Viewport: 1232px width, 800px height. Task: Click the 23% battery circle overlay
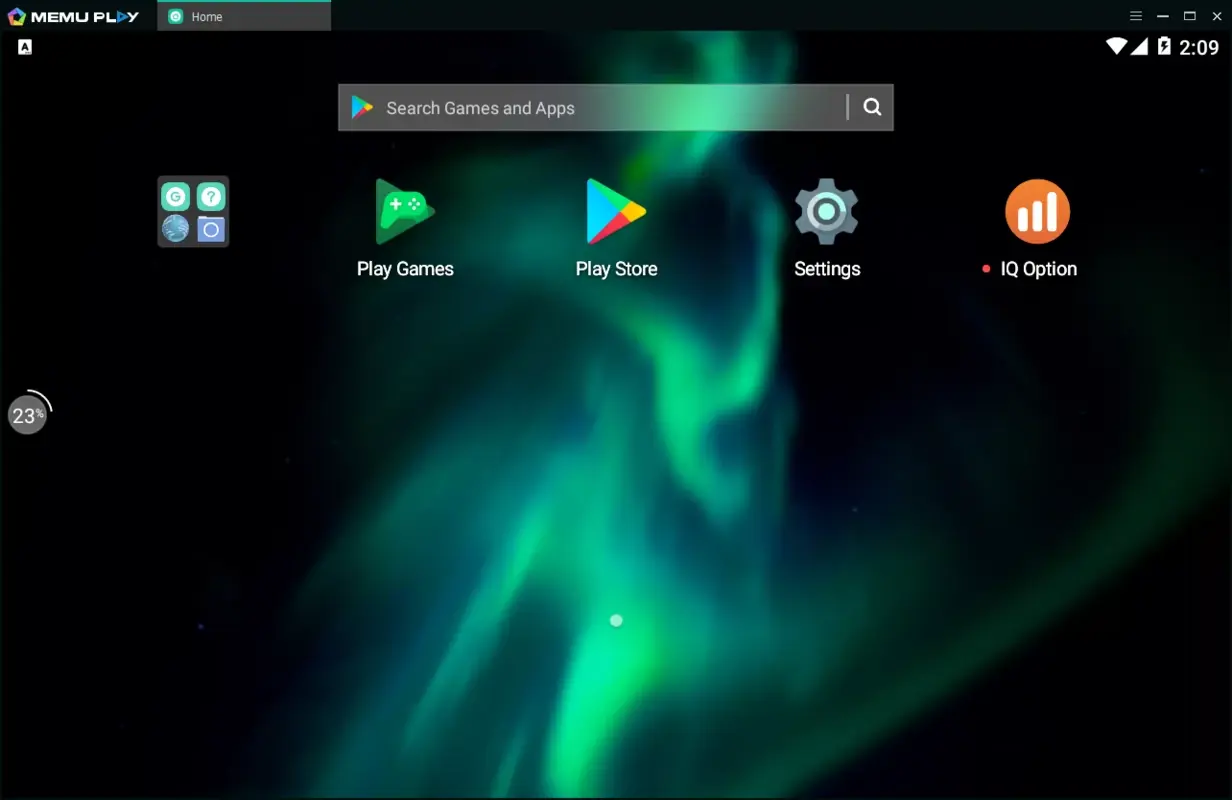click(28, 414)
